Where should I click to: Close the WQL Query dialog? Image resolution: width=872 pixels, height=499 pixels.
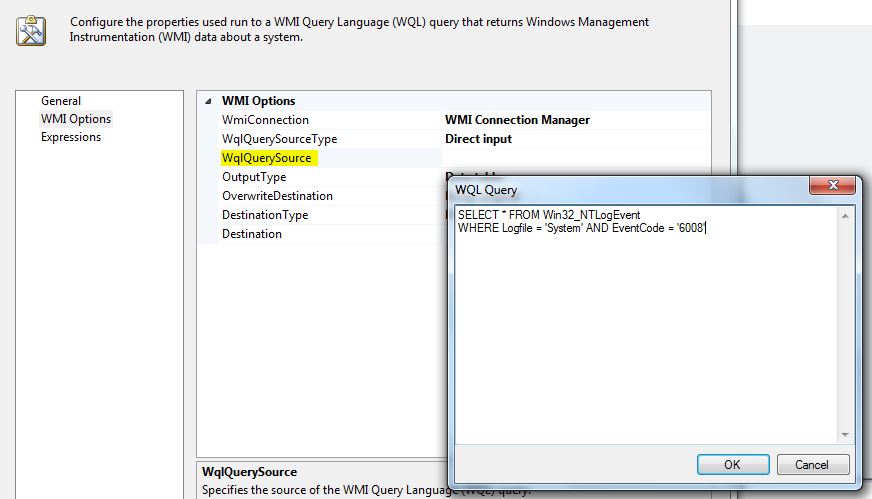pyautogui.click(x=832, y=185)
